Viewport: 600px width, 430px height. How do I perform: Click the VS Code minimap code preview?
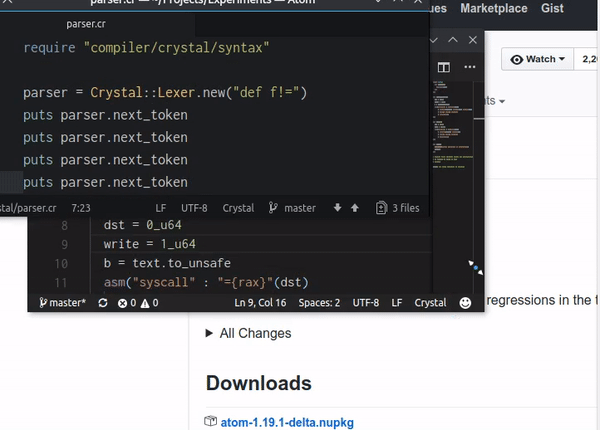point(453,124)
